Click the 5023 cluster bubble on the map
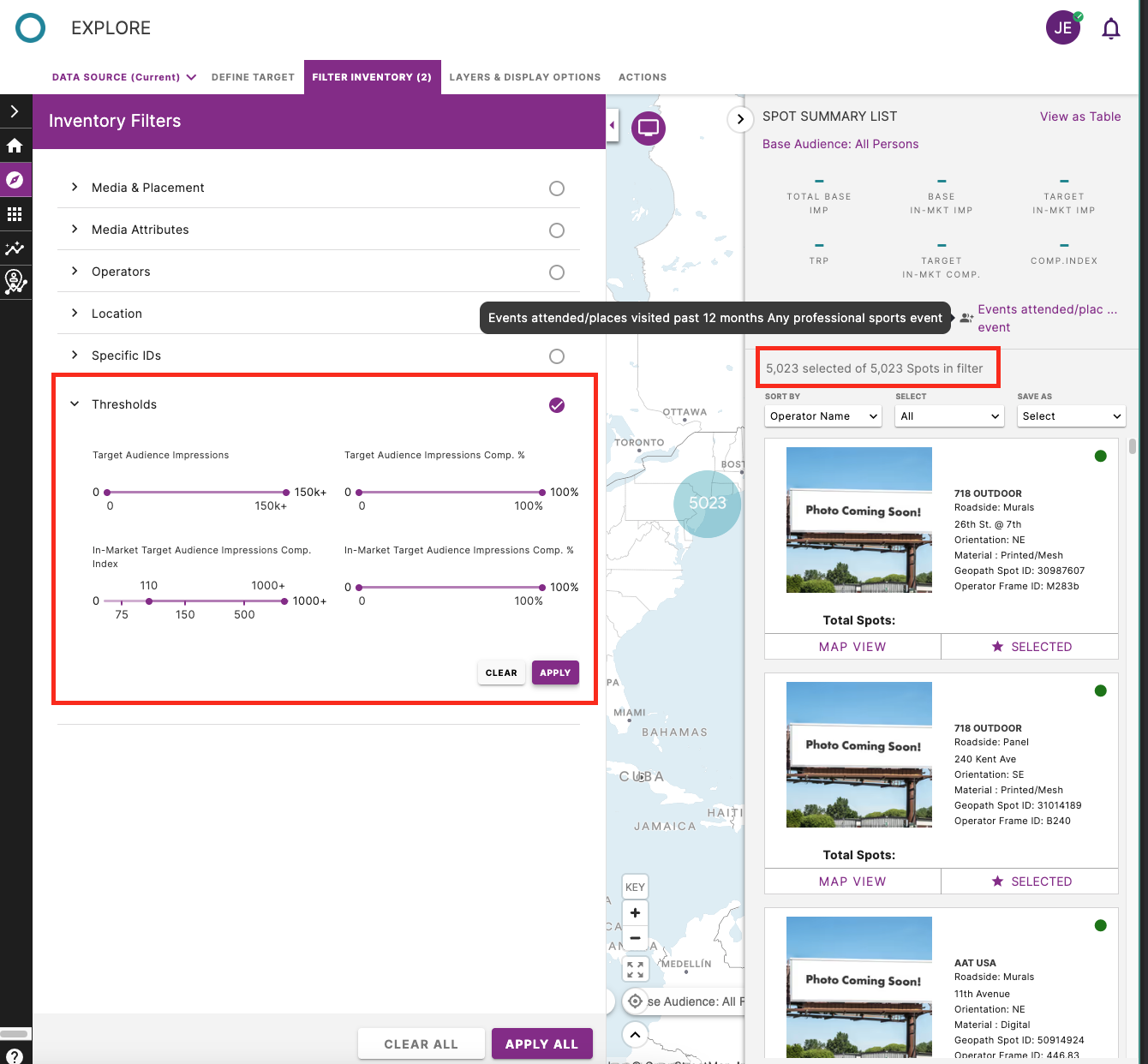This screenshot has height=1064, width=1148. tap(708, 504)
